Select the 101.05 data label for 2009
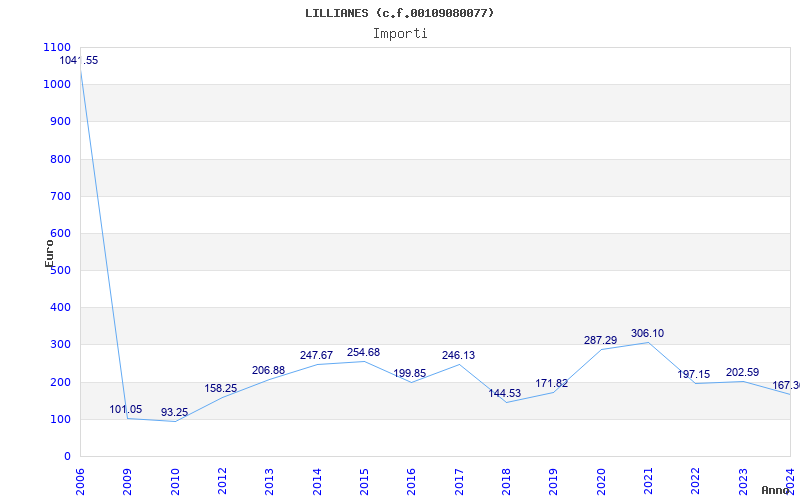Screen dimensions: 800x500 pos(126,409)
